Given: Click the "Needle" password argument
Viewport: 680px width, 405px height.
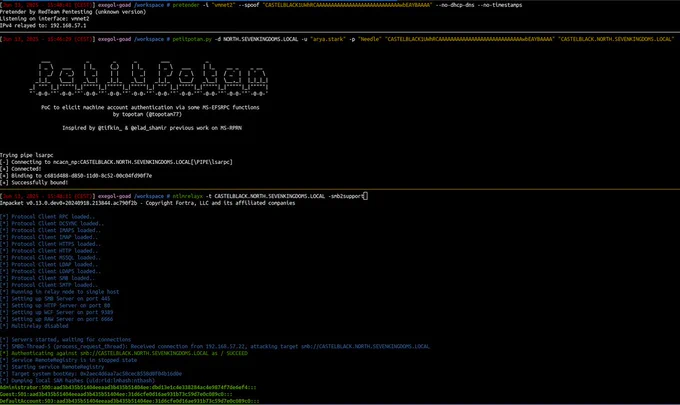Looking at the screenshot, I should (369, 39).
